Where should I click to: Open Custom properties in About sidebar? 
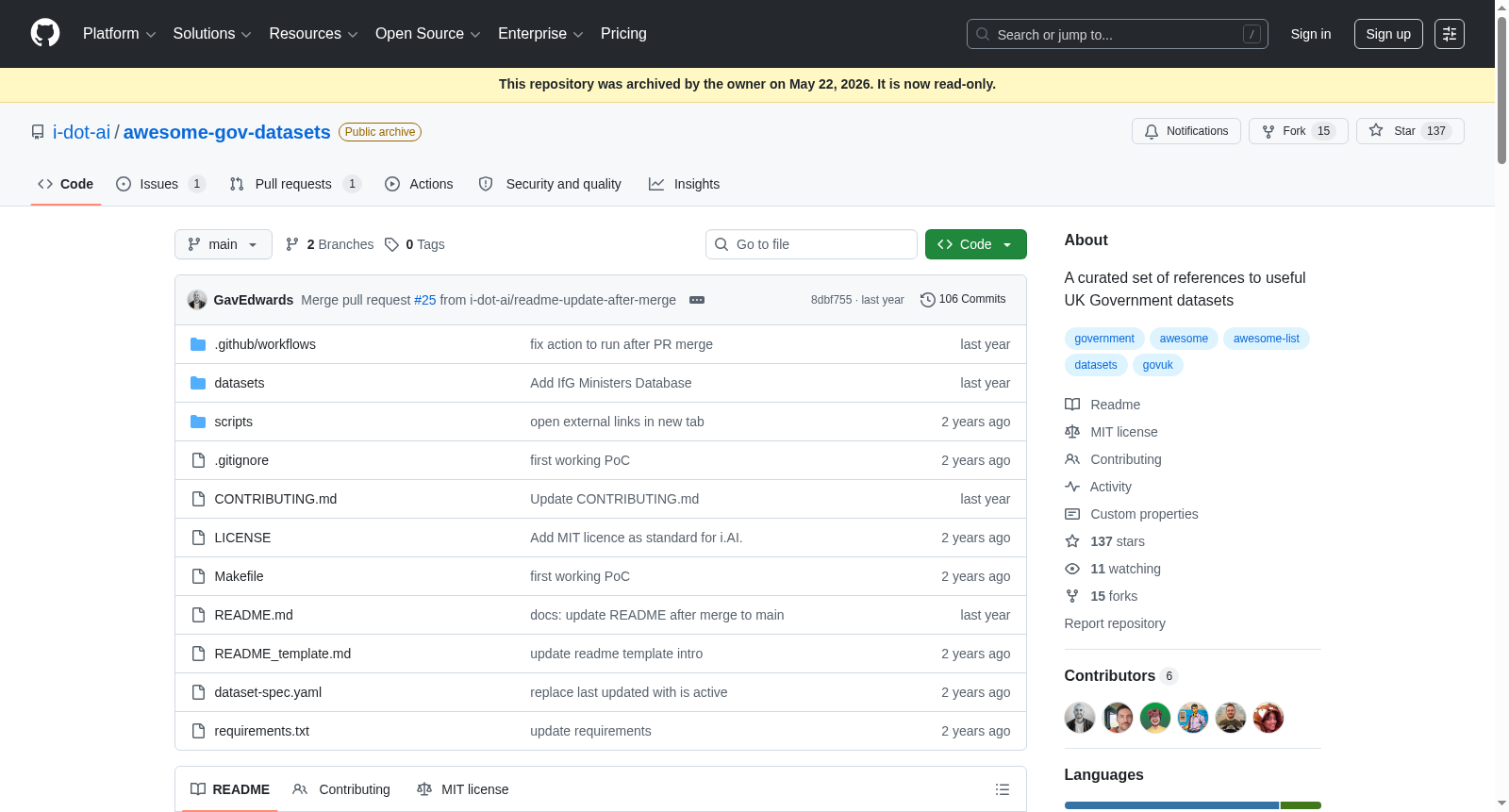[x=1132, y=514]
